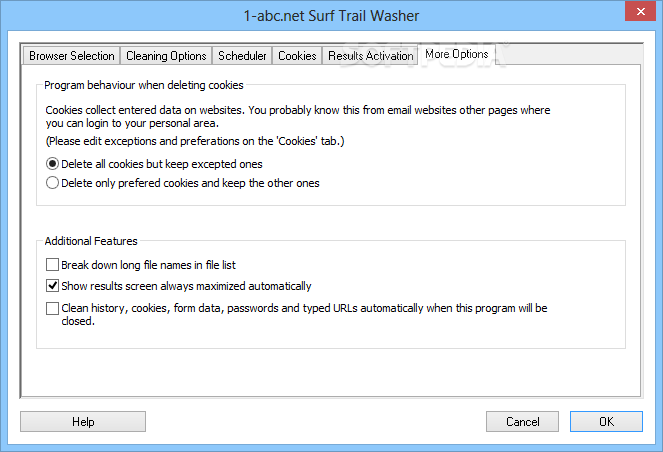663x452 pixels.
Task: Click the More Options tab
Action: [x=457, y=54]
